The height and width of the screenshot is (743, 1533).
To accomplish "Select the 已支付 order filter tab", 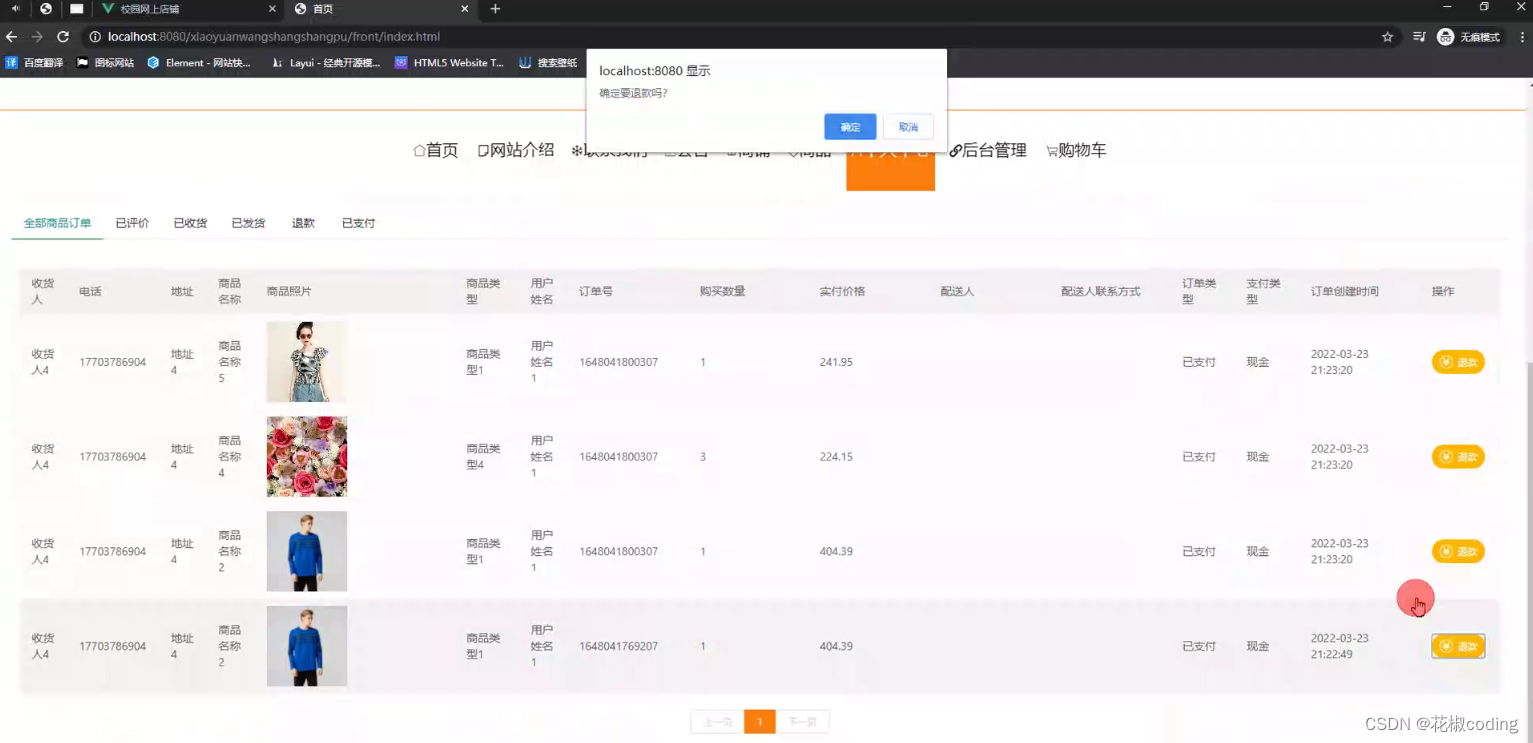I will [356, 222].
